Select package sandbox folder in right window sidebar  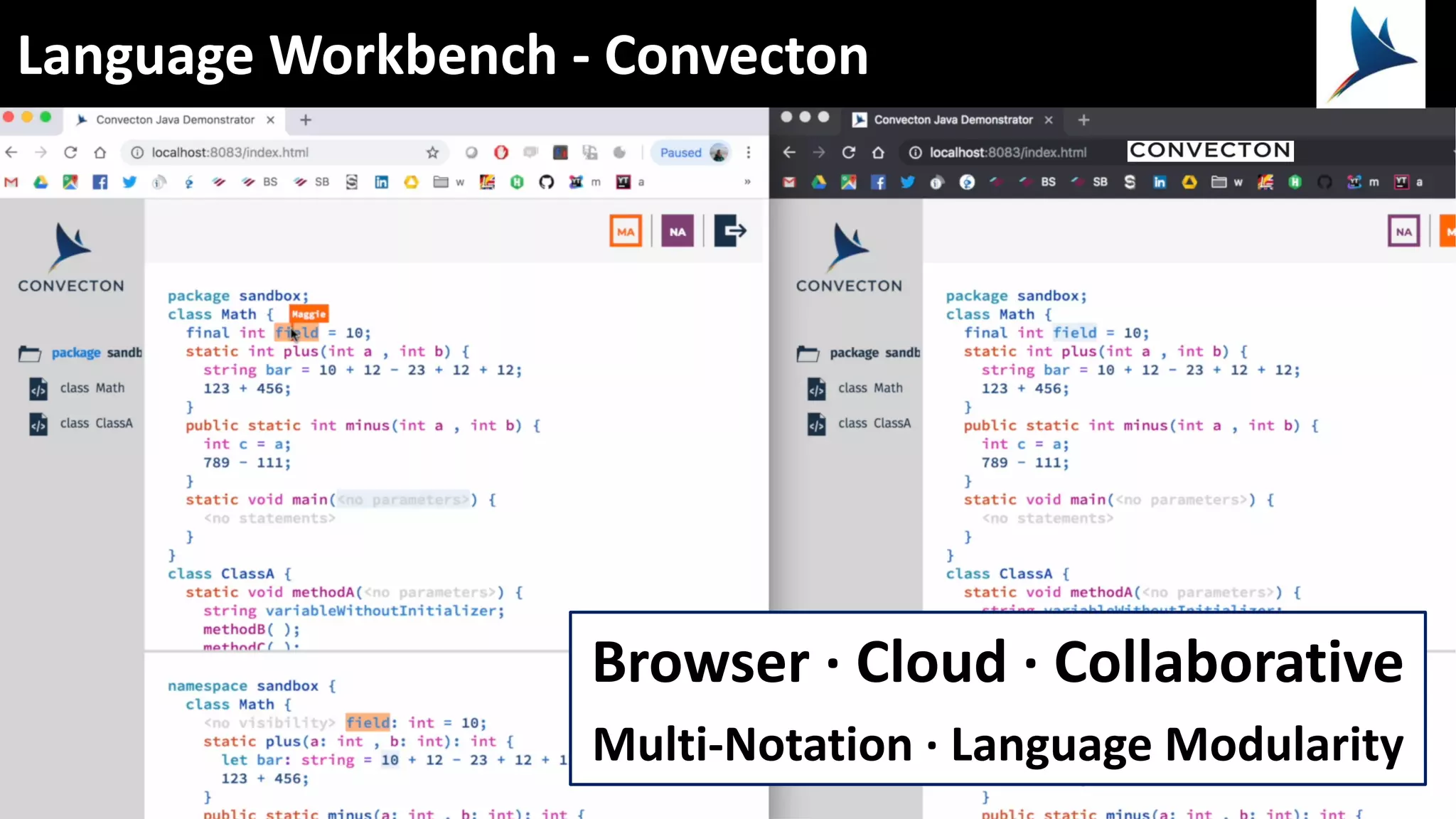point(858,353)
